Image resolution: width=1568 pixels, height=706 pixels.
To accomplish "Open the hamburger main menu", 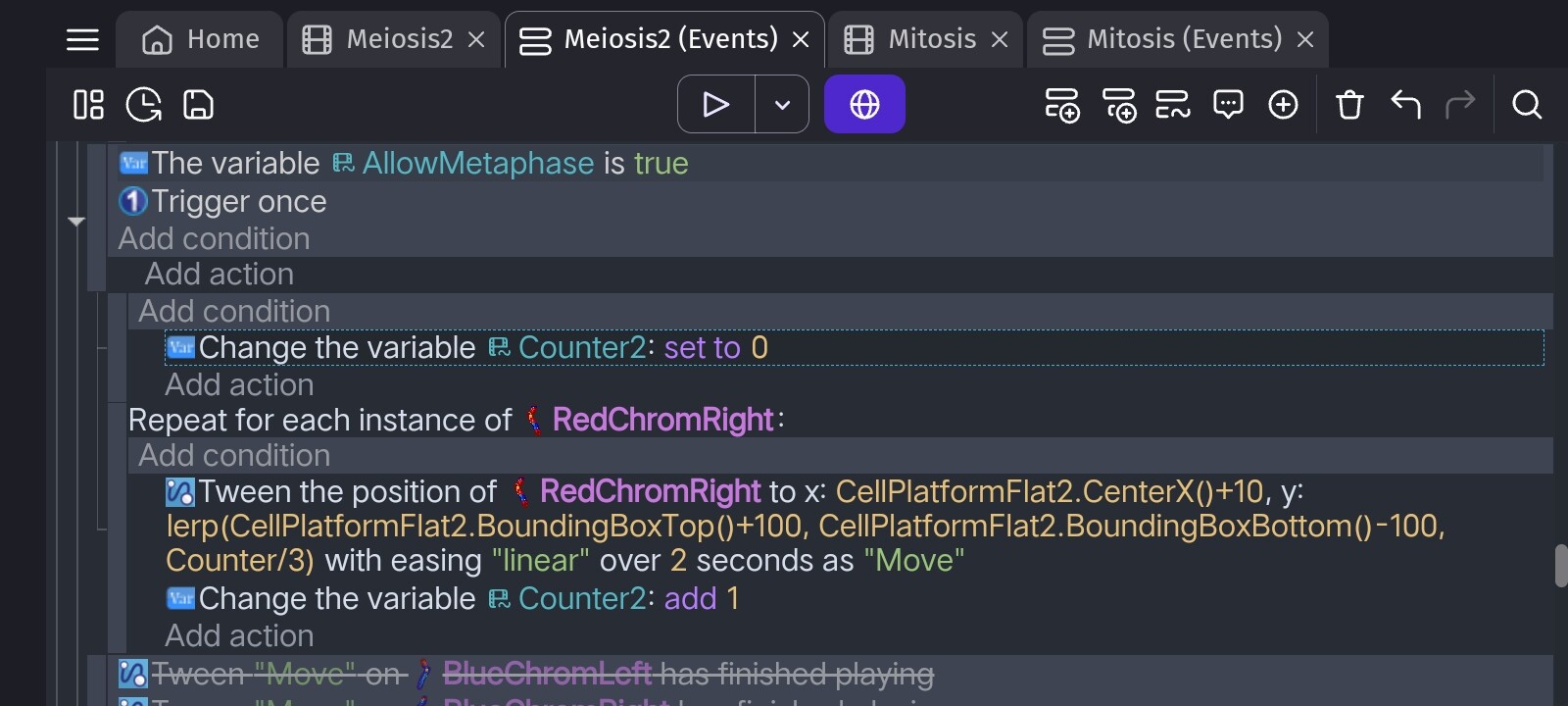I will coord(82,39).
